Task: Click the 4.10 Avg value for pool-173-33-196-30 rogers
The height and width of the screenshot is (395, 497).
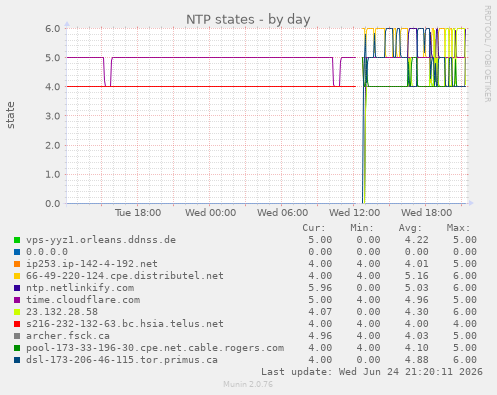Action: 417,348
